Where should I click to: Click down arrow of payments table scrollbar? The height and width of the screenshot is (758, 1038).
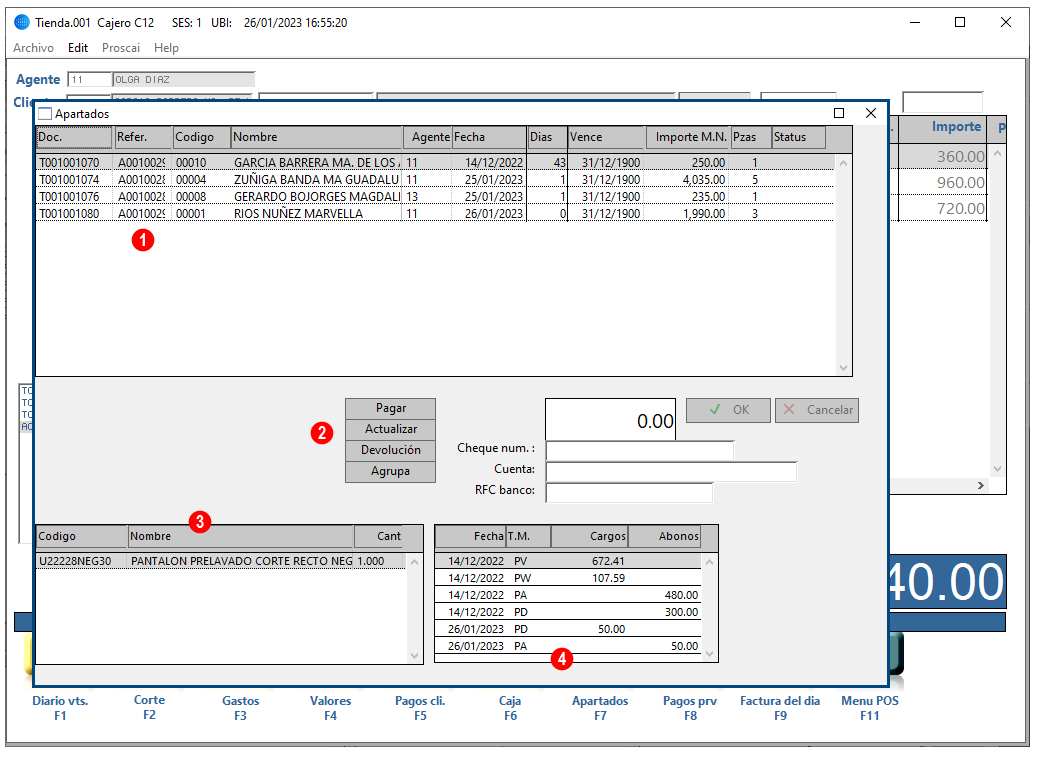(710, 654)
